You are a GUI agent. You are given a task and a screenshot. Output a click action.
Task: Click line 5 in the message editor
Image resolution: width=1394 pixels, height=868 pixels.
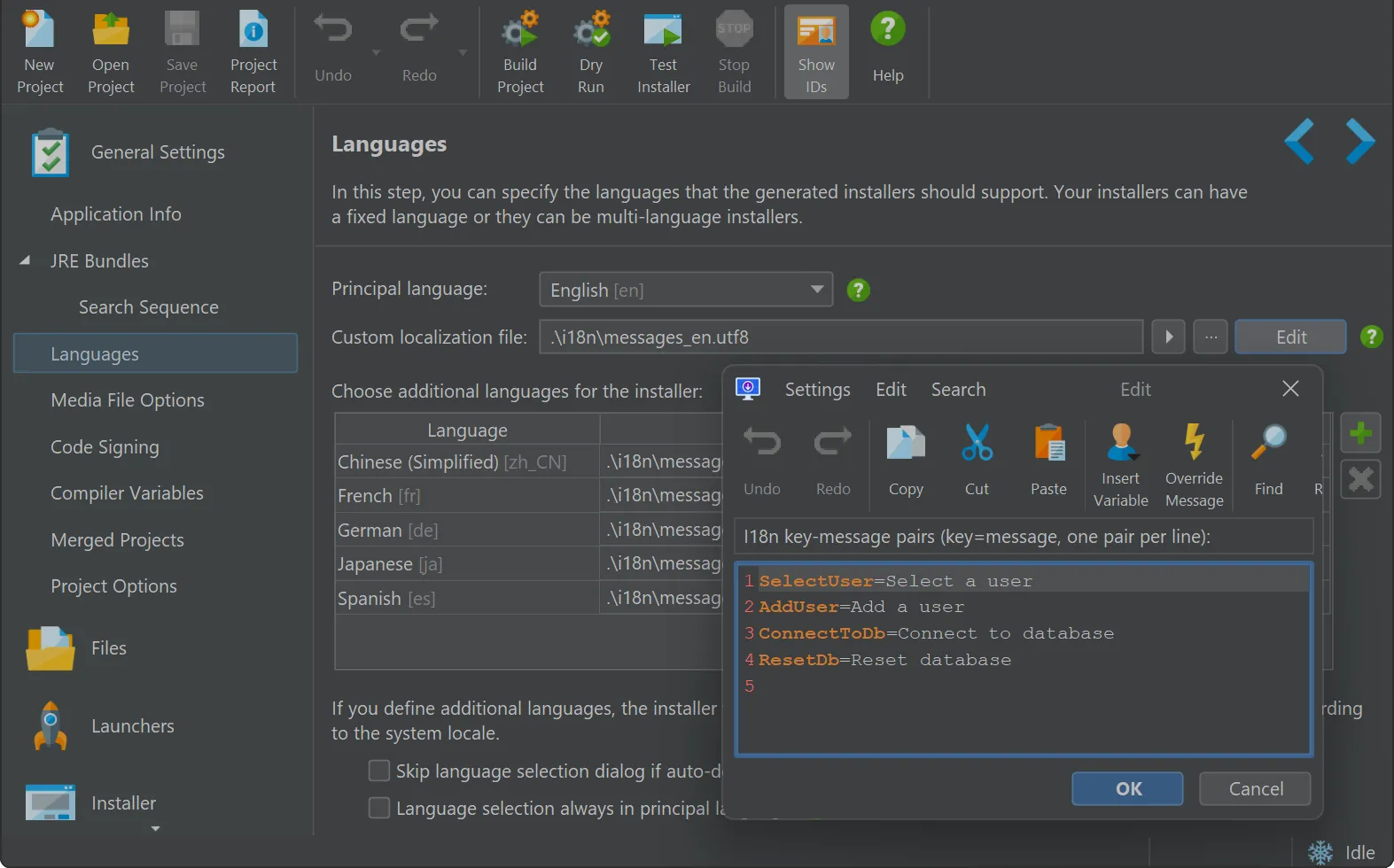[x=1024, y=686]
